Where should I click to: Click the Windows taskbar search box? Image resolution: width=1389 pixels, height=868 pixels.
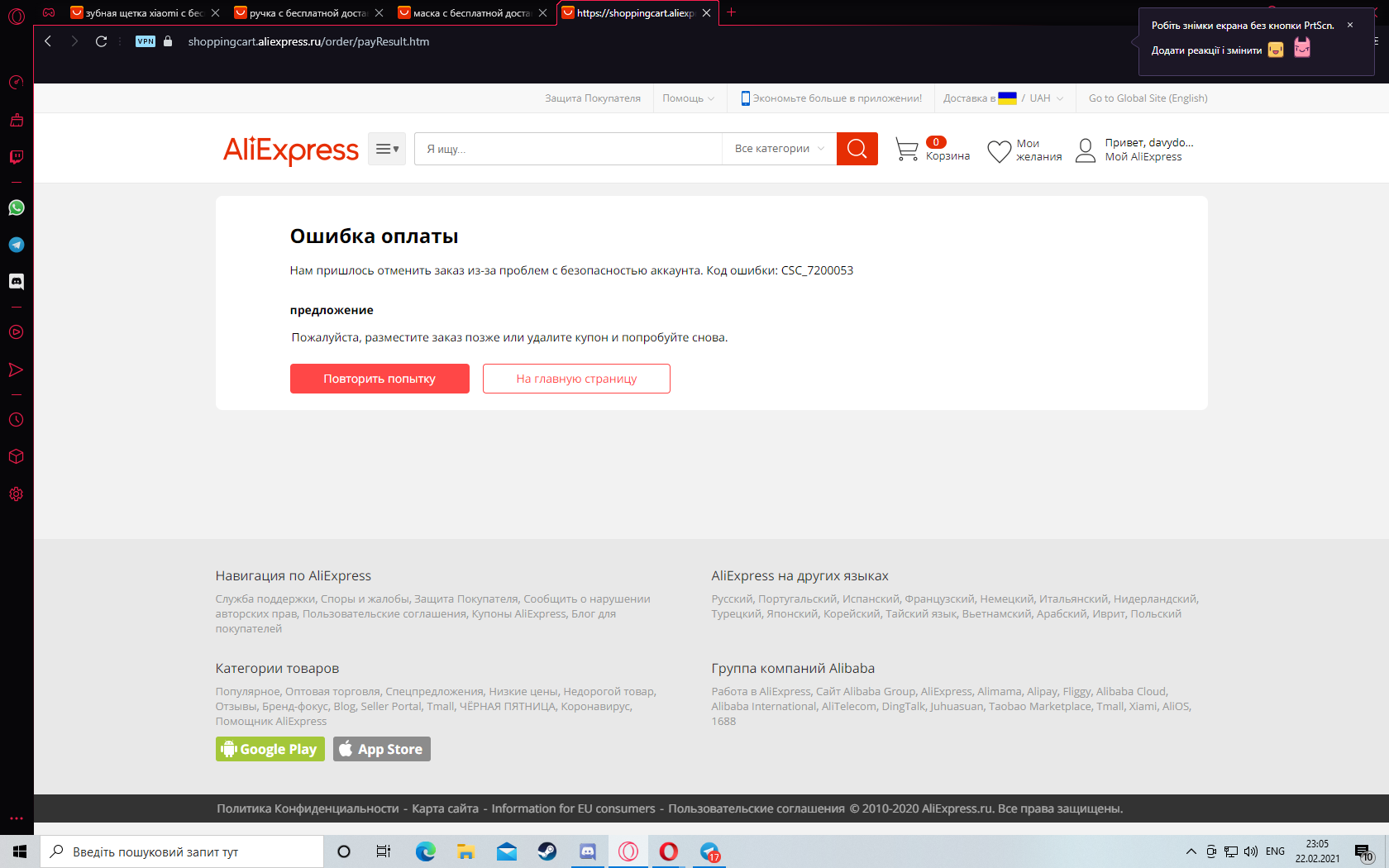(182, 851)
